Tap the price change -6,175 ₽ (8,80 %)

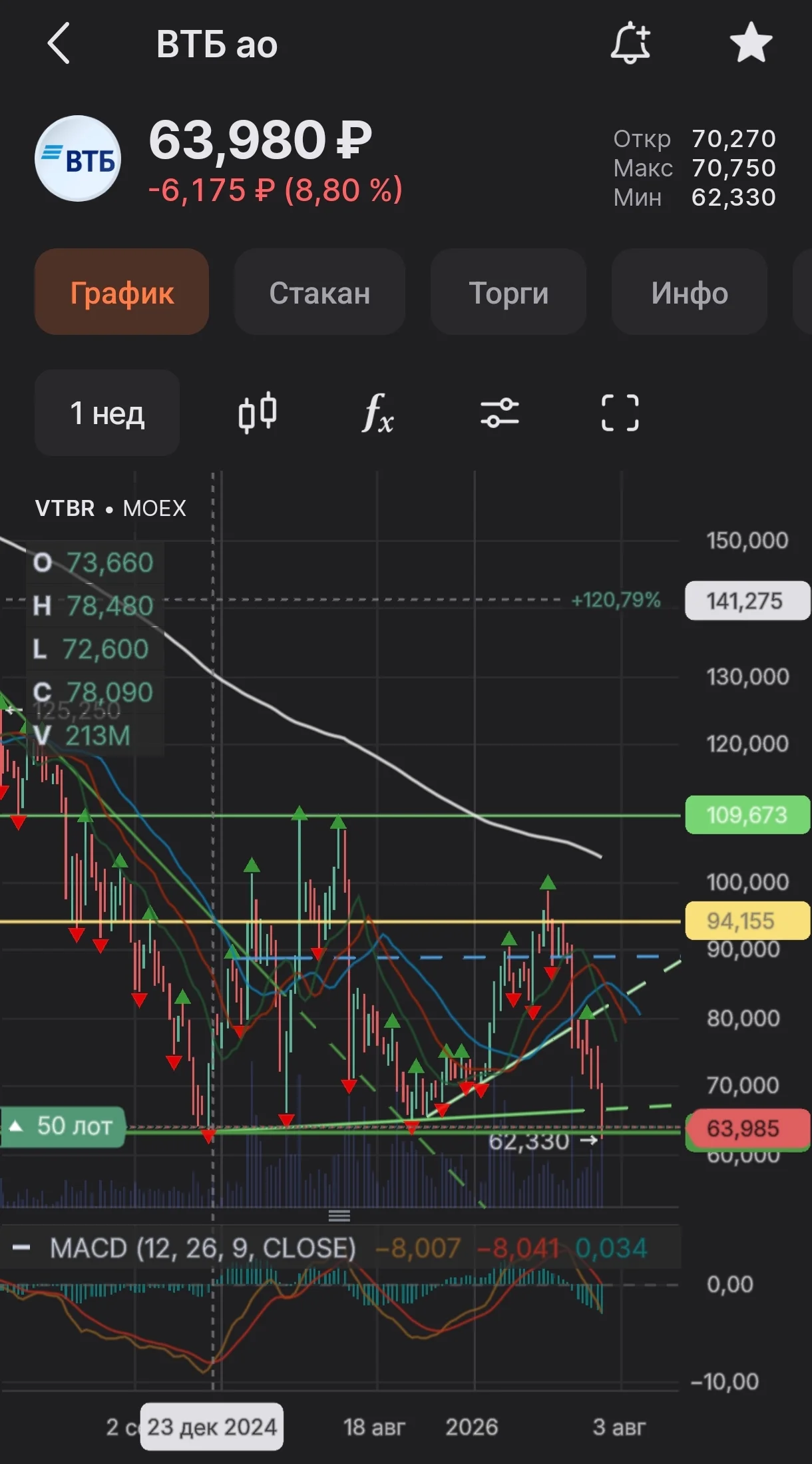coord(276,190)
